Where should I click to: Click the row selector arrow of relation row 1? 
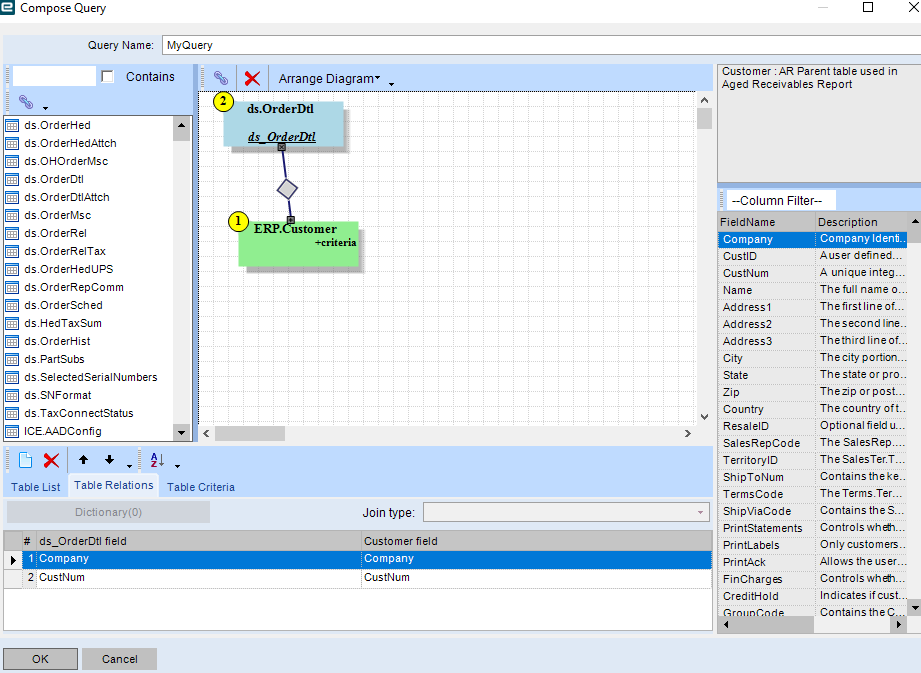13,560
